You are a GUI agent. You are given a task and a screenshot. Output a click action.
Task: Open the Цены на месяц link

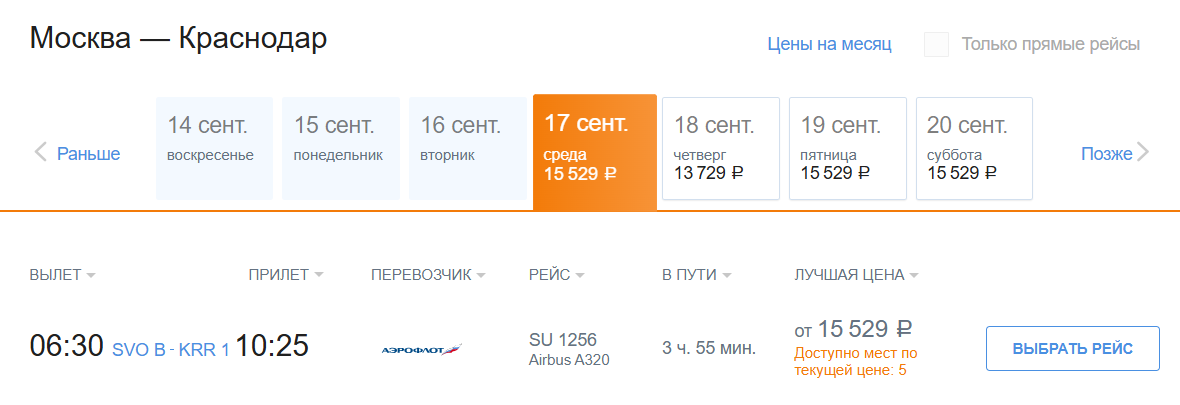(829, 44)
